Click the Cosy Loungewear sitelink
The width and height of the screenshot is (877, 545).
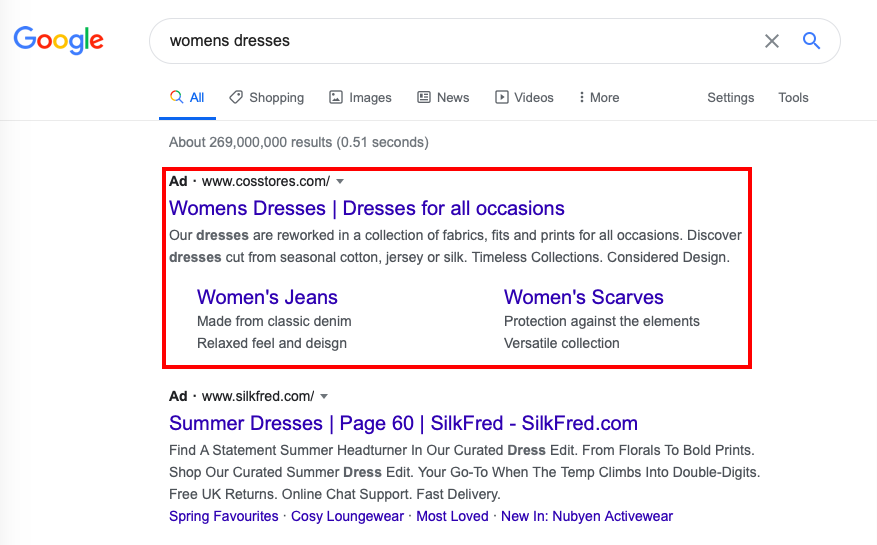tap(347, 516)
